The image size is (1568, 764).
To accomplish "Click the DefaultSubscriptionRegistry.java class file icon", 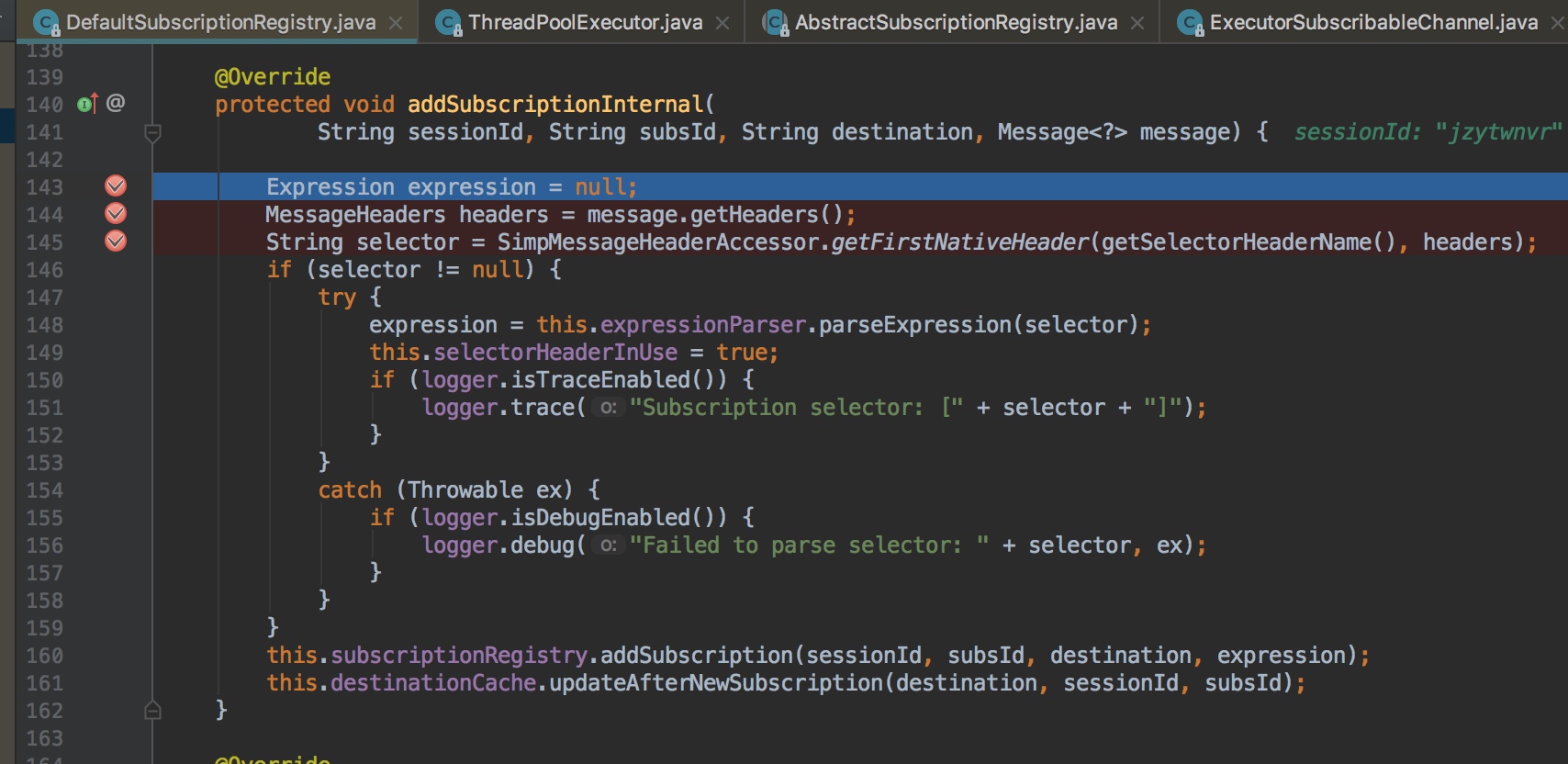I will click(46, 23).
